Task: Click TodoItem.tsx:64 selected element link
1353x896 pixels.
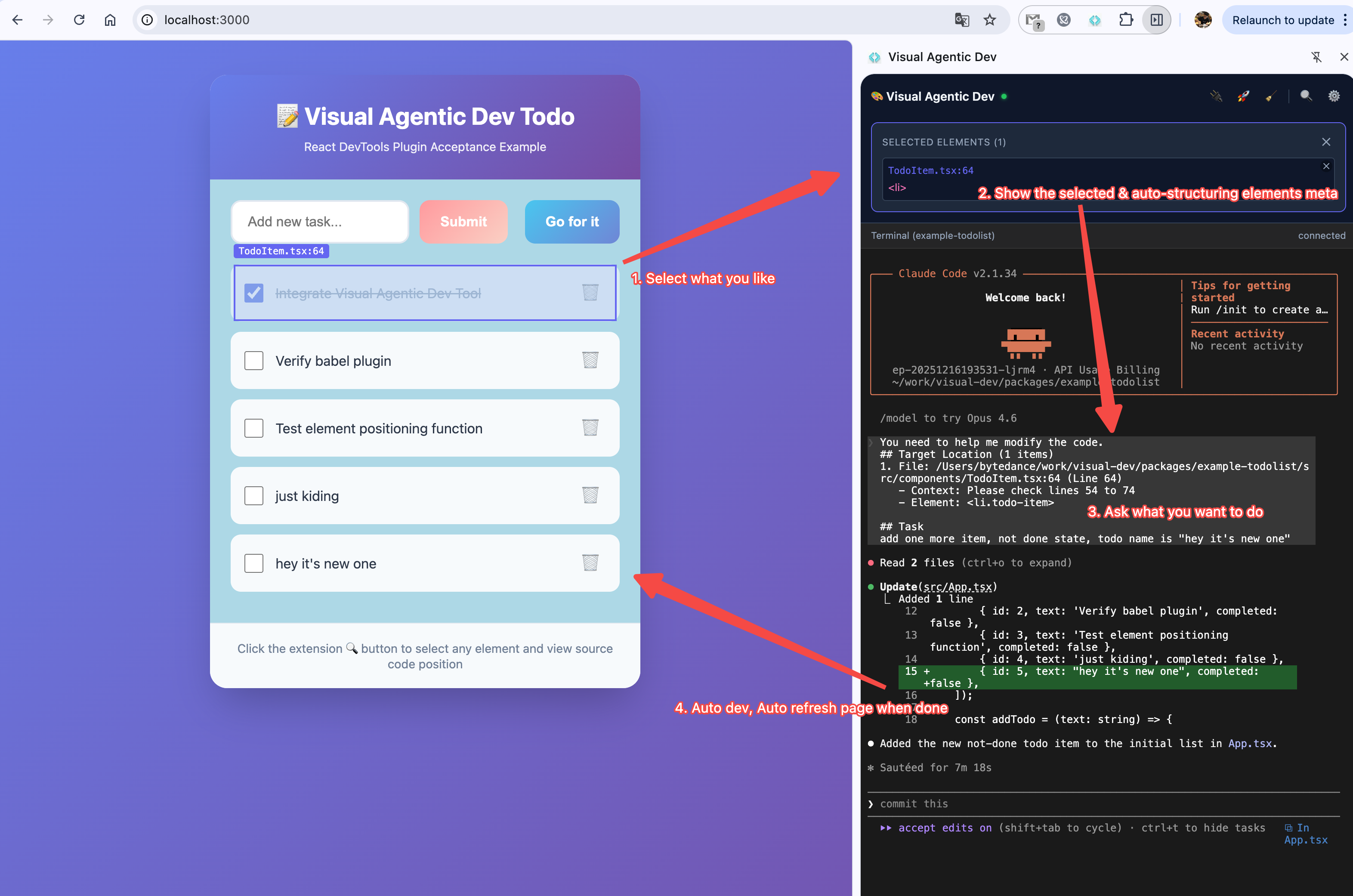Action: [930, 170]
